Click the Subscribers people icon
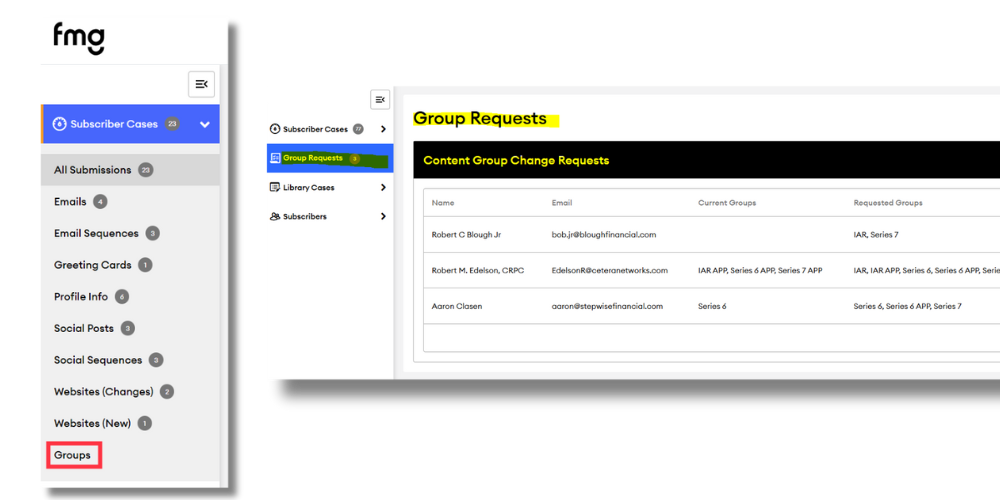 point(275,216)
